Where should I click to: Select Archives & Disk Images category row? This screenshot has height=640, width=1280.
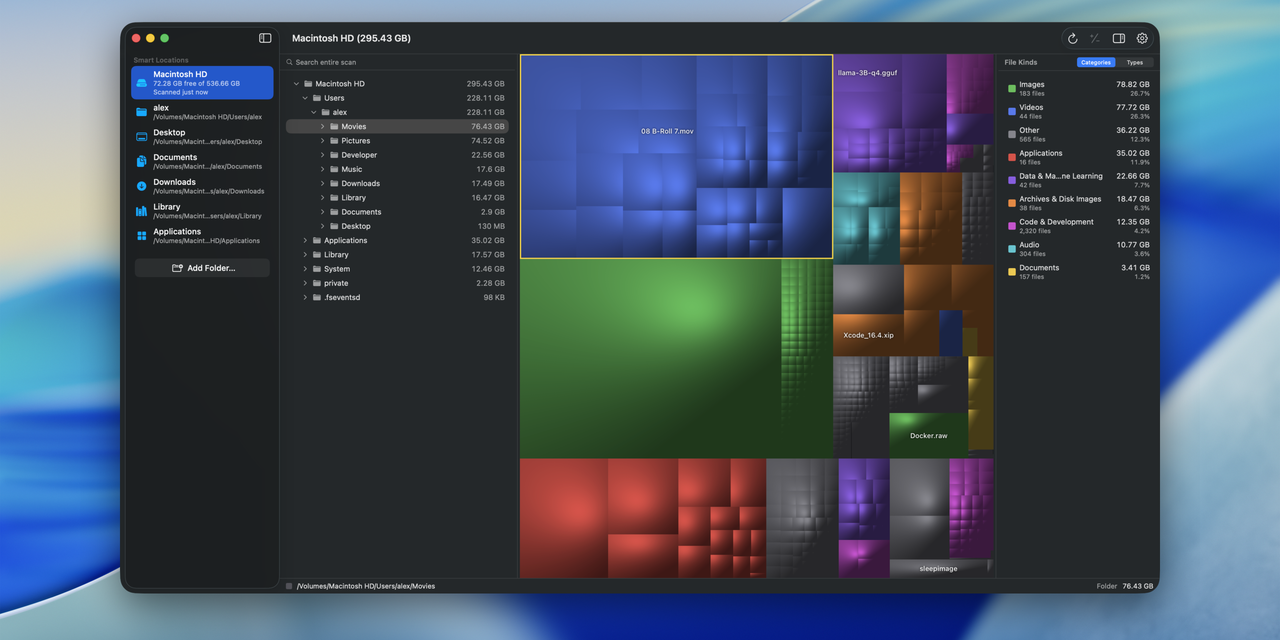[1079, 203]
